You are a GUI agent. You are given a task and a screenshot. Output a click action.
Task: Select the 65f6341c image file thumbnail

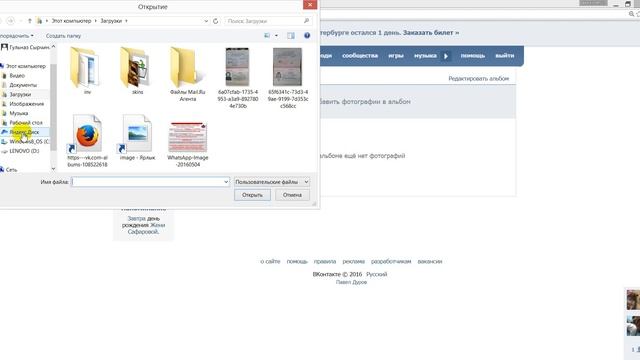tap(288, 78)
